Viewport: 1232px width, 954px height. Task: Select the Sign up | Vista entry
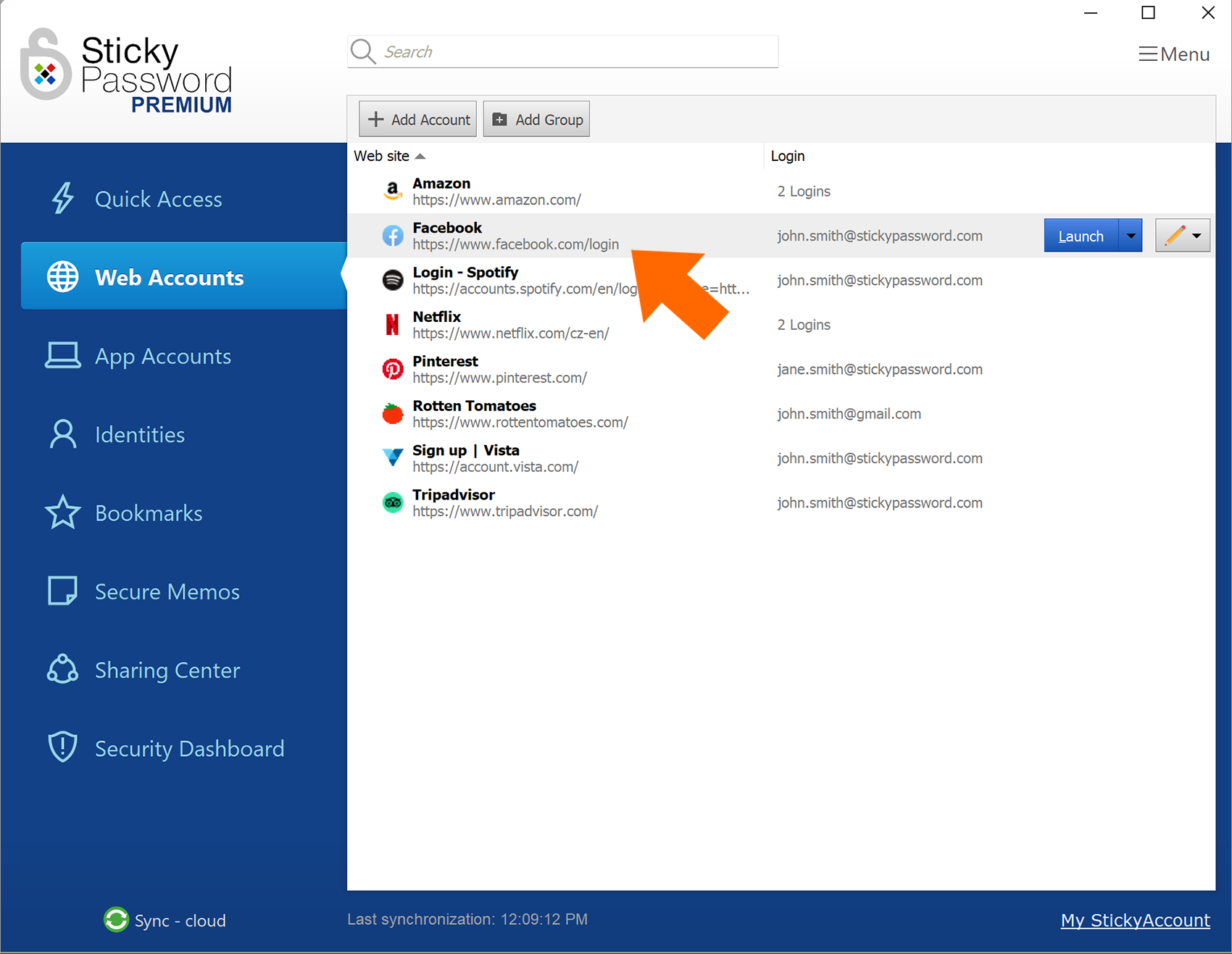tap(466, 450)
